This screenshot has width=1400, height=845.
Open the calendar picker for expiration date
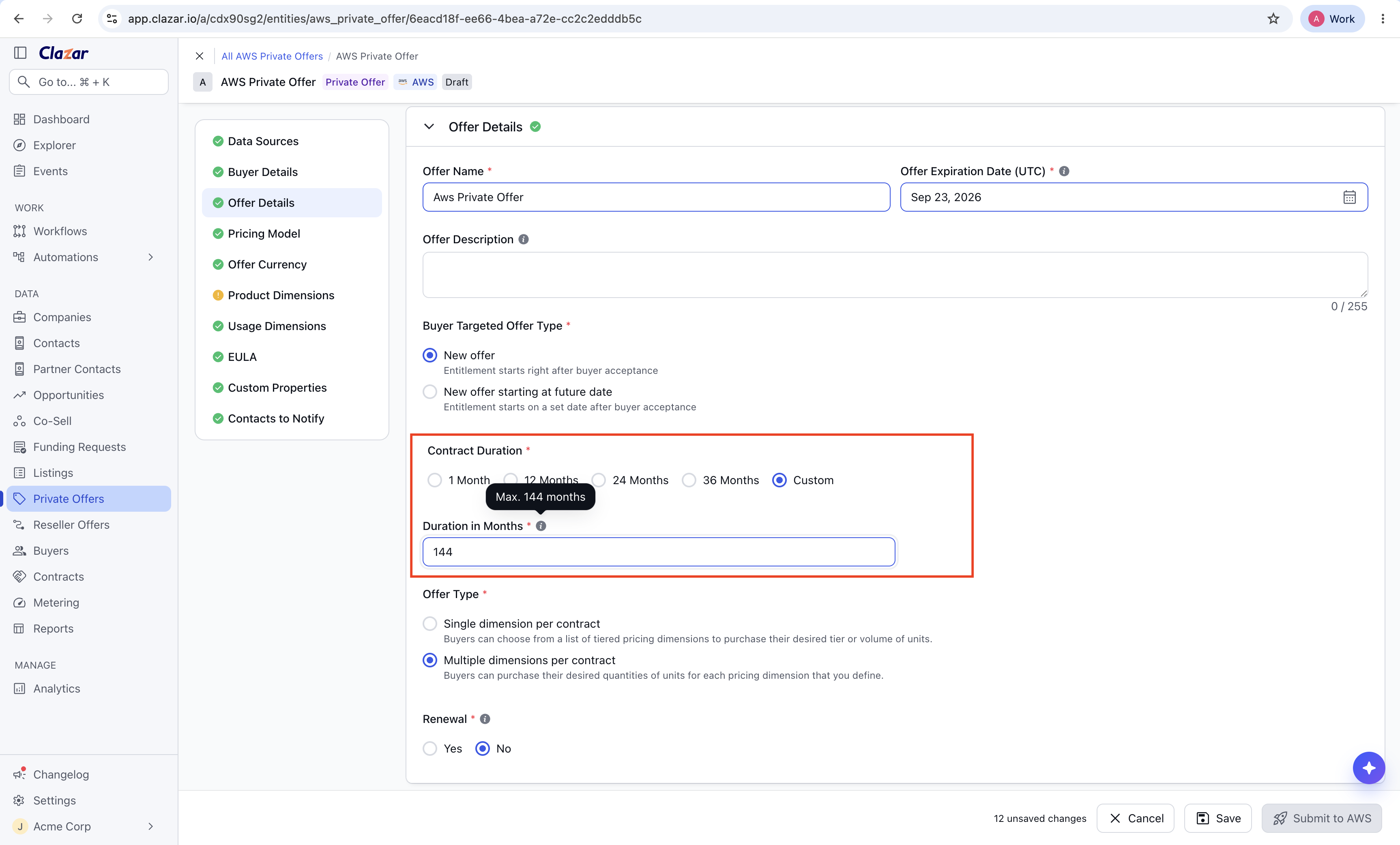(1349, 197)
